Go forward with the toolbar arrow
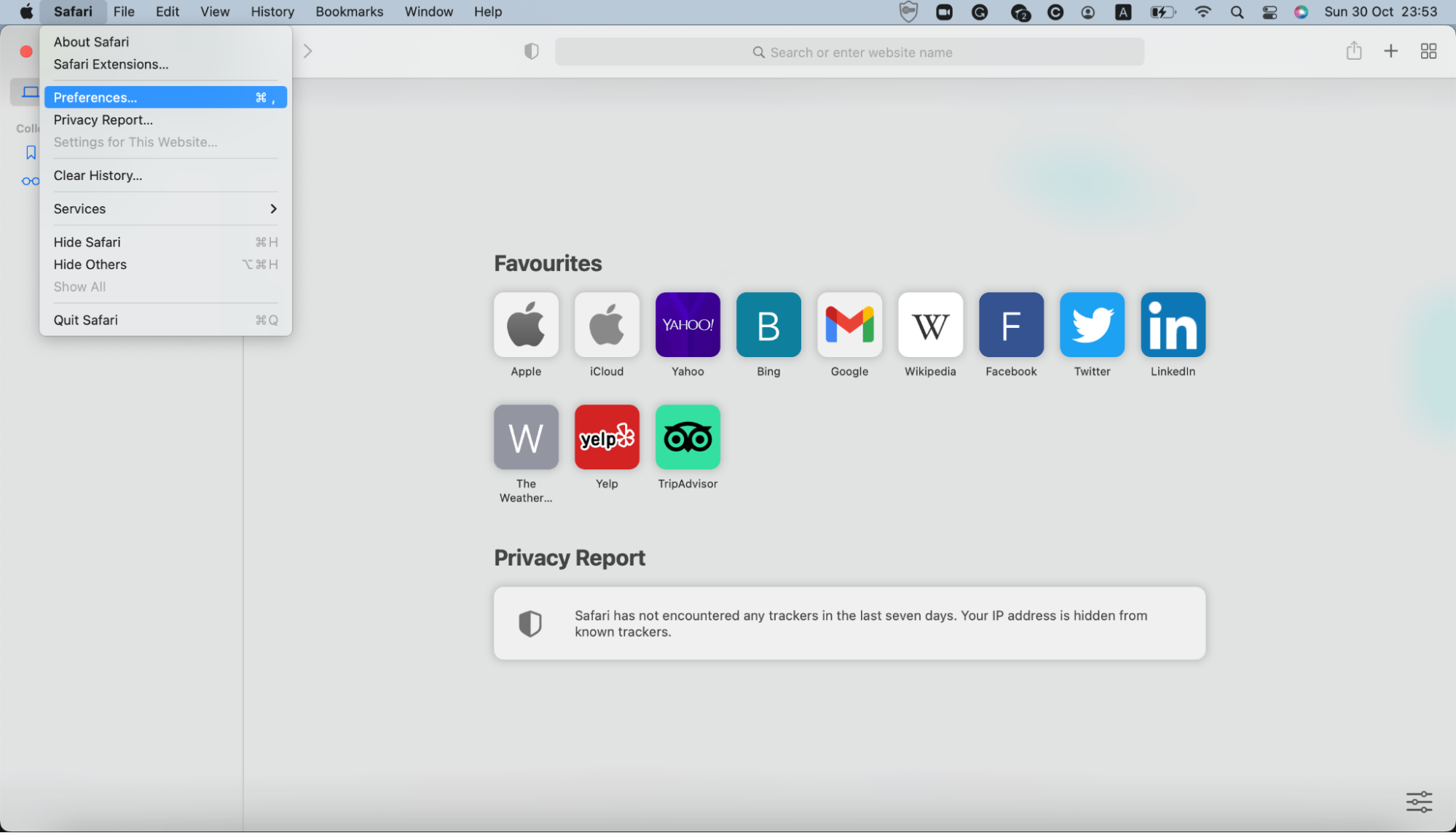The width and height of the screenshot is (1456, 833). click(x=307, y=51)
